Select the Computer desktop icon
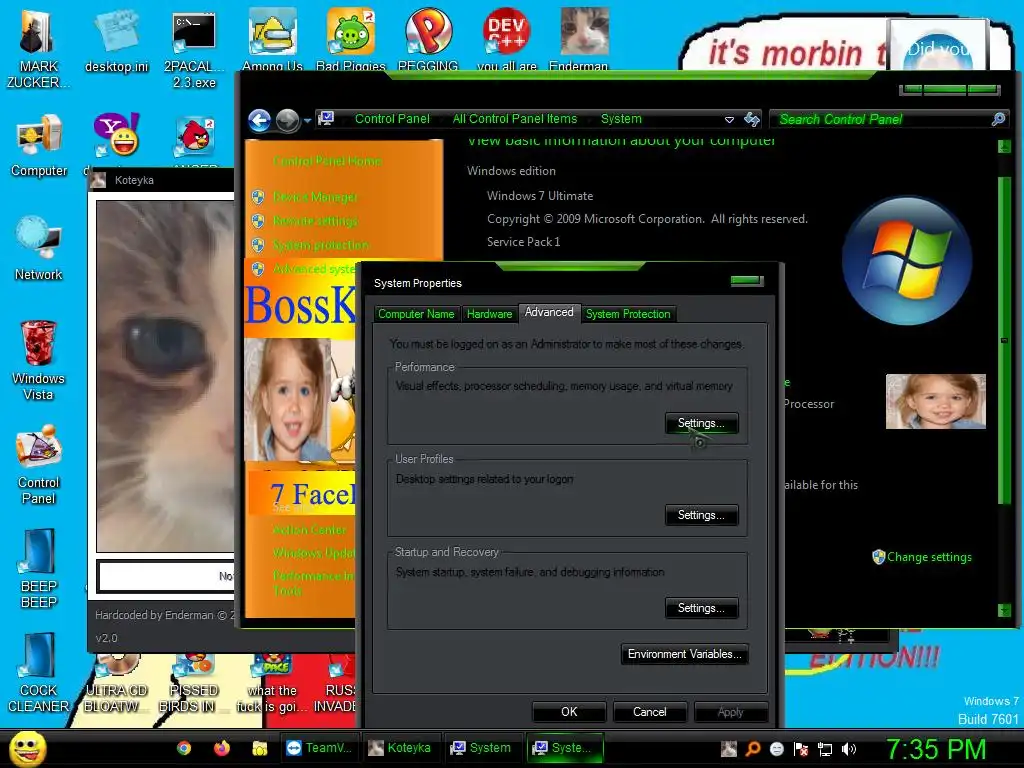Image resolution: width=1024 pixels, height=768 pixels. (x=39, y=146)
